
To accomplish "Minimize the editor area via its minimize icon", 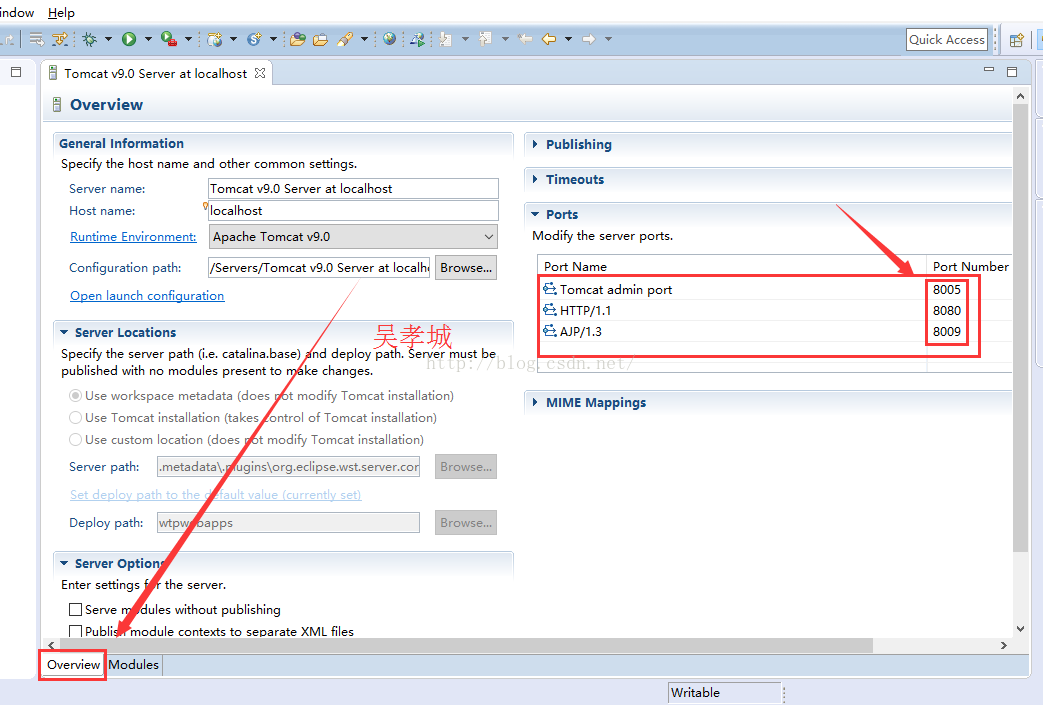I will tap(989, 69).
